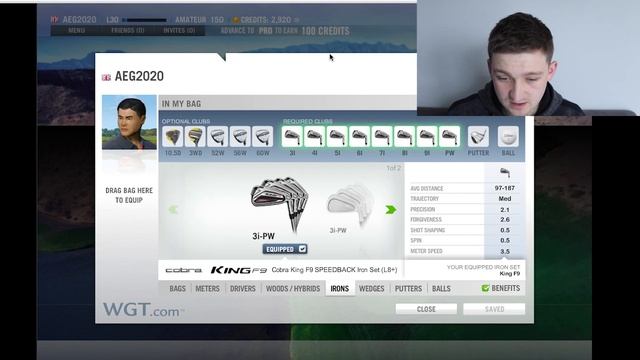Image resolution: width=640 pixels, height=360 pixels.
Task: Click Advance to Pro credits banner
Action: 285,31
